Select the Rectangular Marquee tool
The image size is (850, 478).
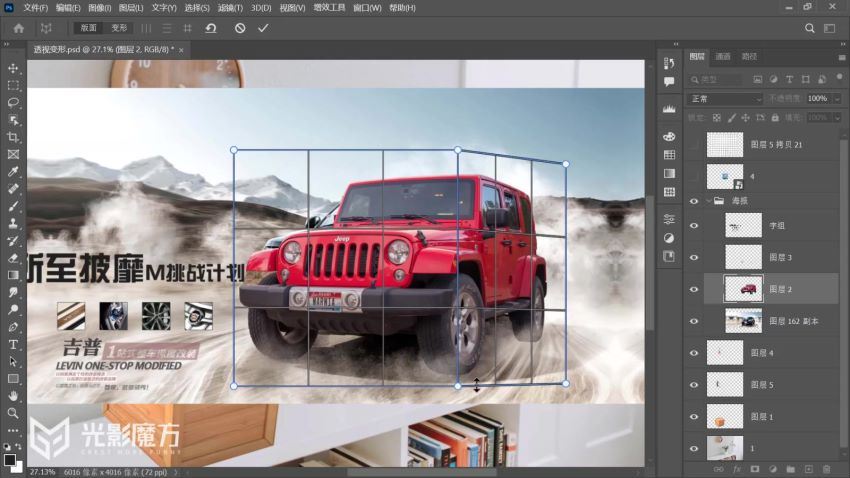pos(13,86)
